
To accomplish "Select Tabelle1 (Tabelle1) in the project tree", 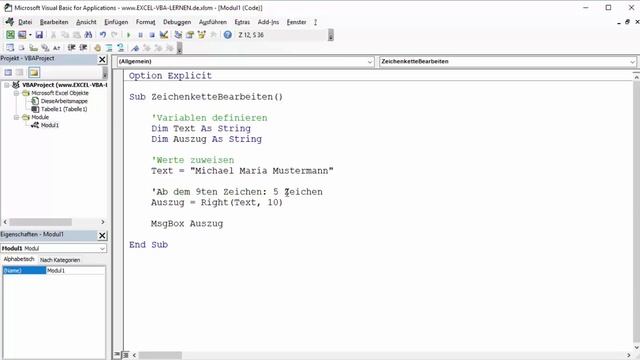I will pos(64,109).
